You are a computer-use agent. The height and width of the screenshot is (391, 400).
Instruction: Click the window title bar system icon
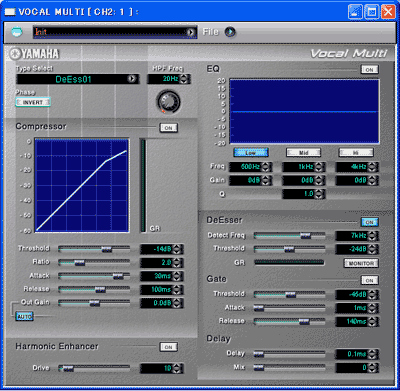10,12
